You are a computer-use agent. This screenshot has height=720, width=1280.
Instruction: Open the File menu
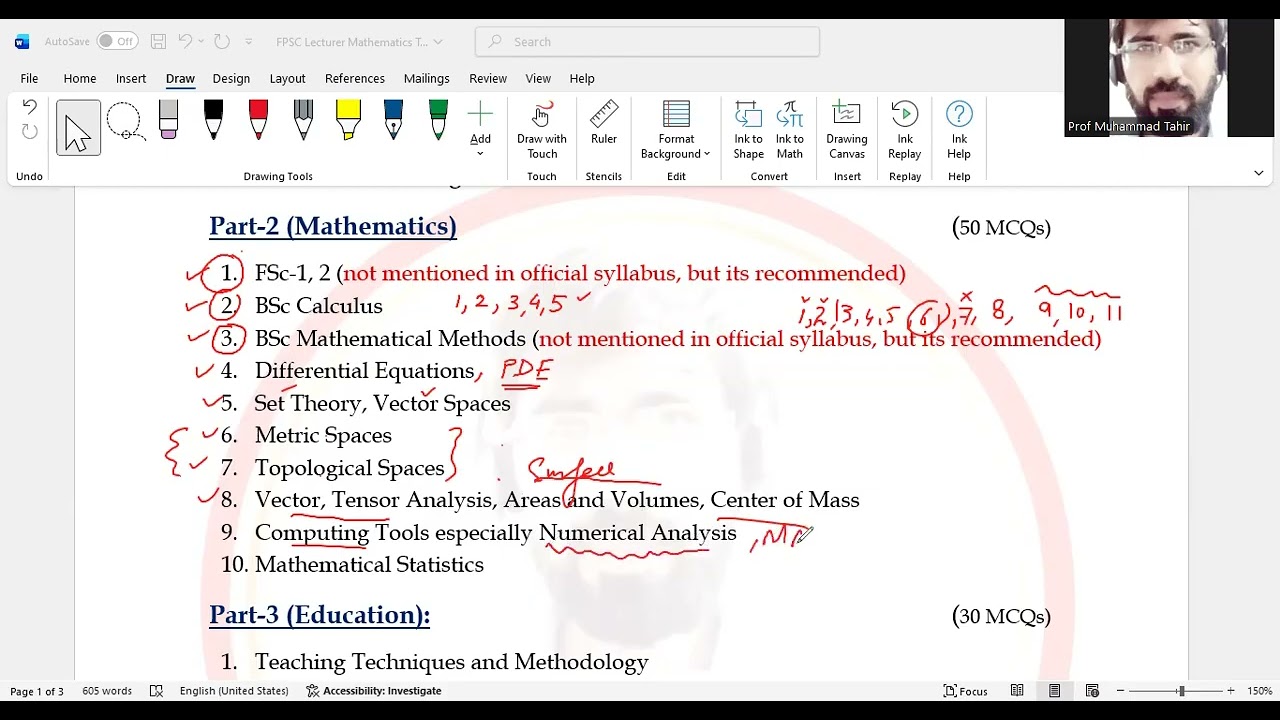[x=29, y=78]
